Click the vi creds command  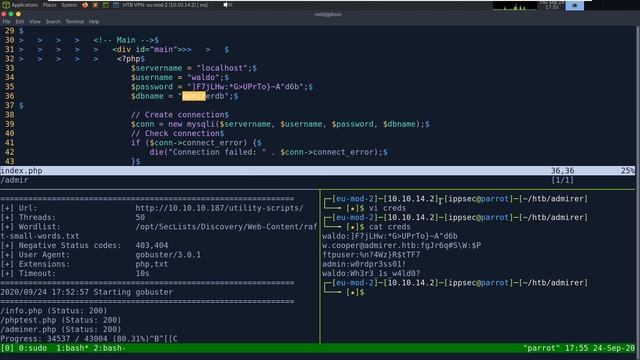387,208
